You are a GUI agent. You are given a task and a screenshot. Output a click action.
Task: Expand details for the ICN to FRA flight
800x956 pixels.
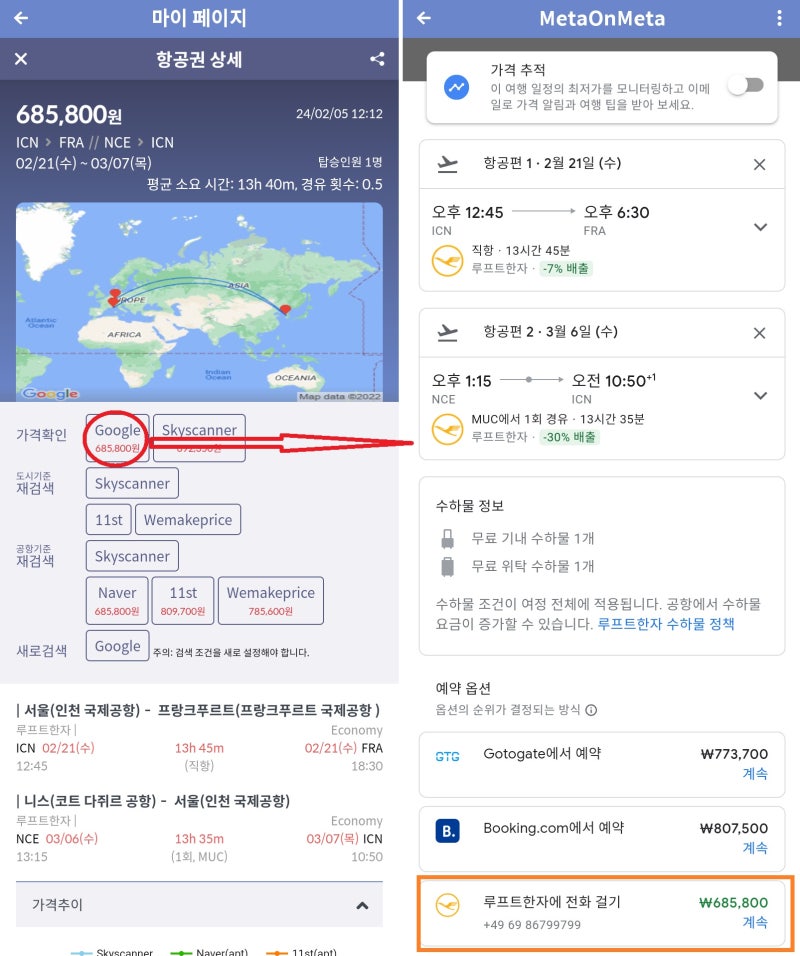click(760, 227)
